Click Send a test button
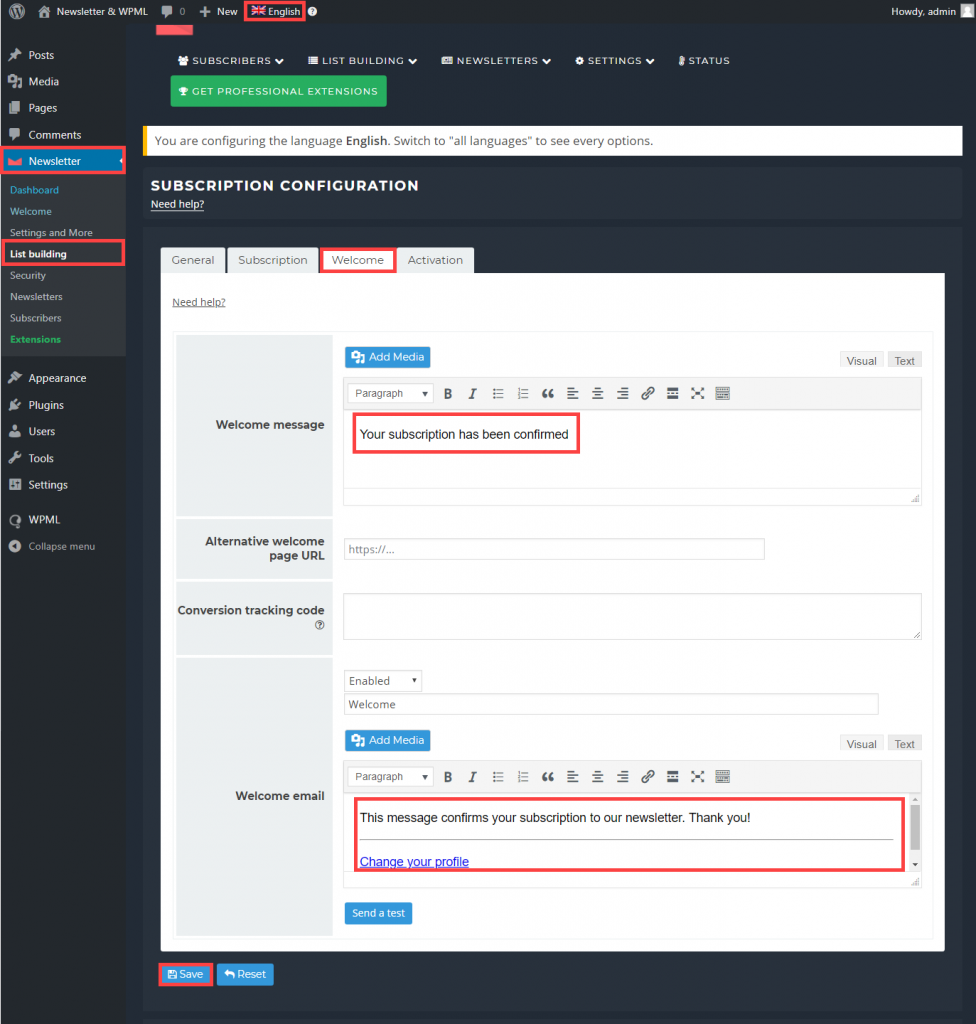The height and width of the screenshot is (1024, 976). (378, 913)
